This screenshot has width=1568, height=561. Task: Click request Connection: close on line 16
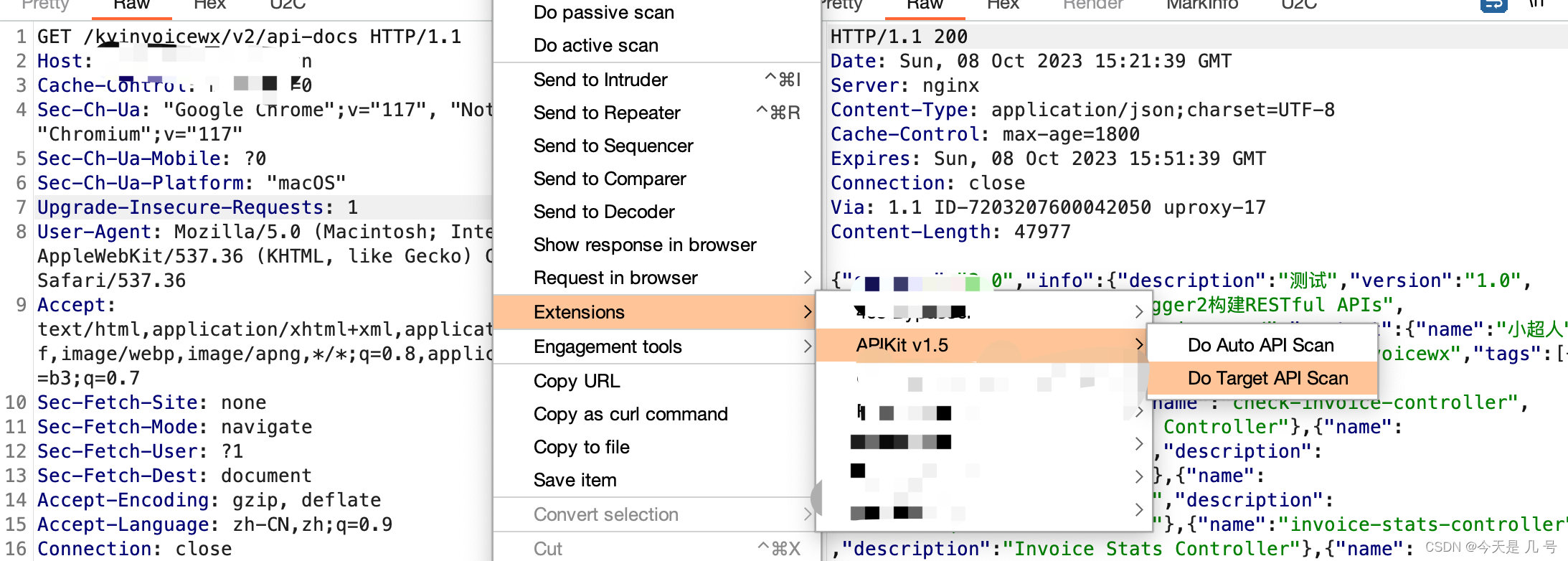[x=135, y=549]
